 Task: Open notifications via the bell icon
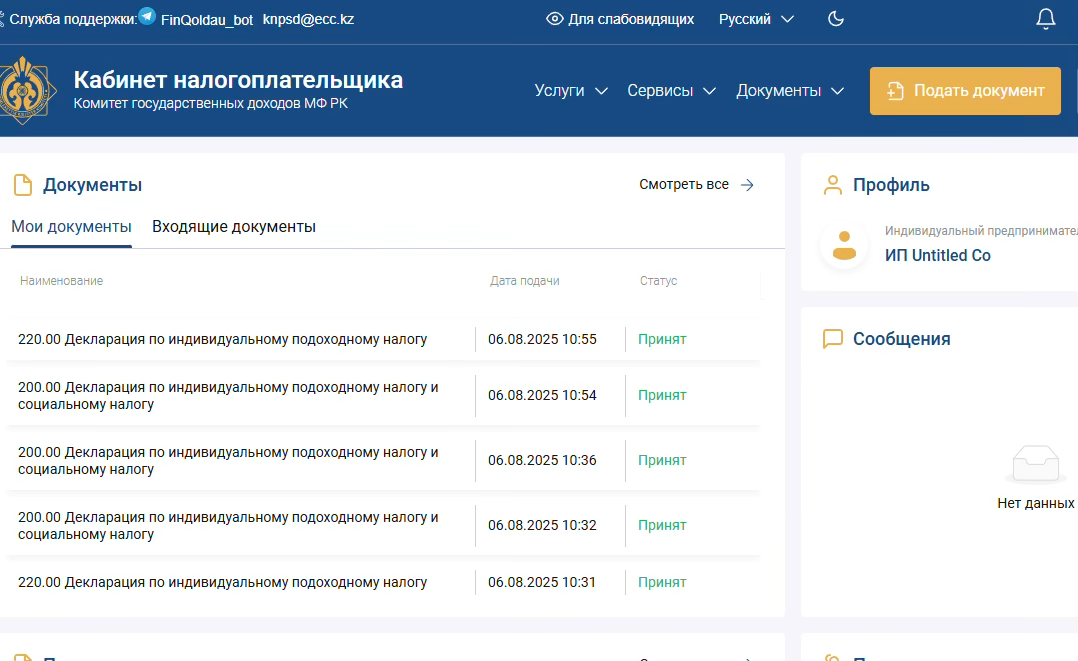(1045, 18)
